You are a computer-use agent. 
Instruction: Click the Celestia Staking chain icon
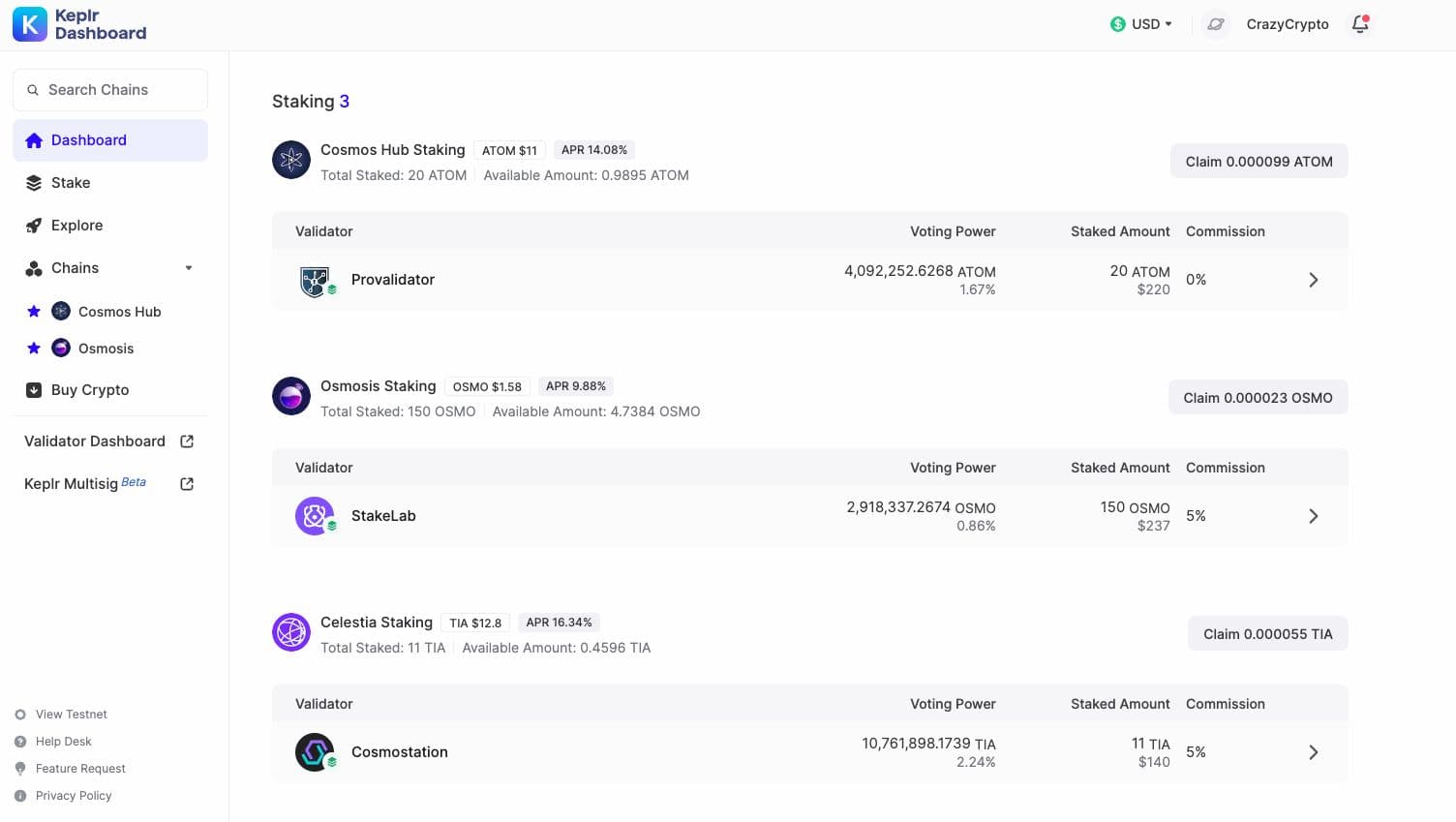pyautogui.click(x=291, y=633)
